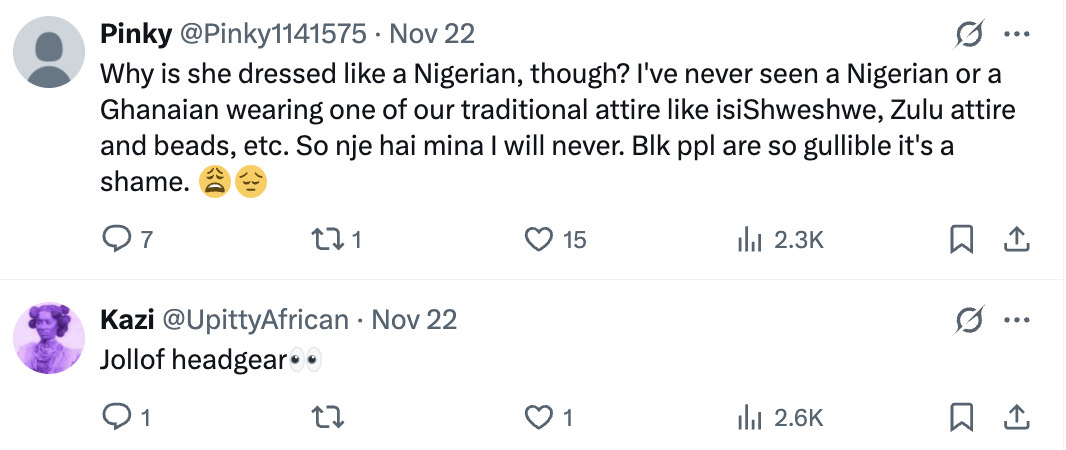
Task: Open Kazi's purple profile avatar
Action: (x=49, y=337)
